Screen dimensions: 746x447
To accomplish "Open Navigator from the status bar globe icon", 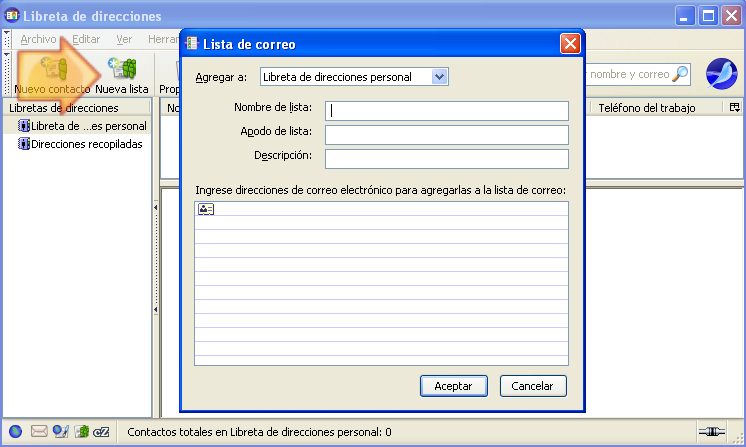I will 15,431.
